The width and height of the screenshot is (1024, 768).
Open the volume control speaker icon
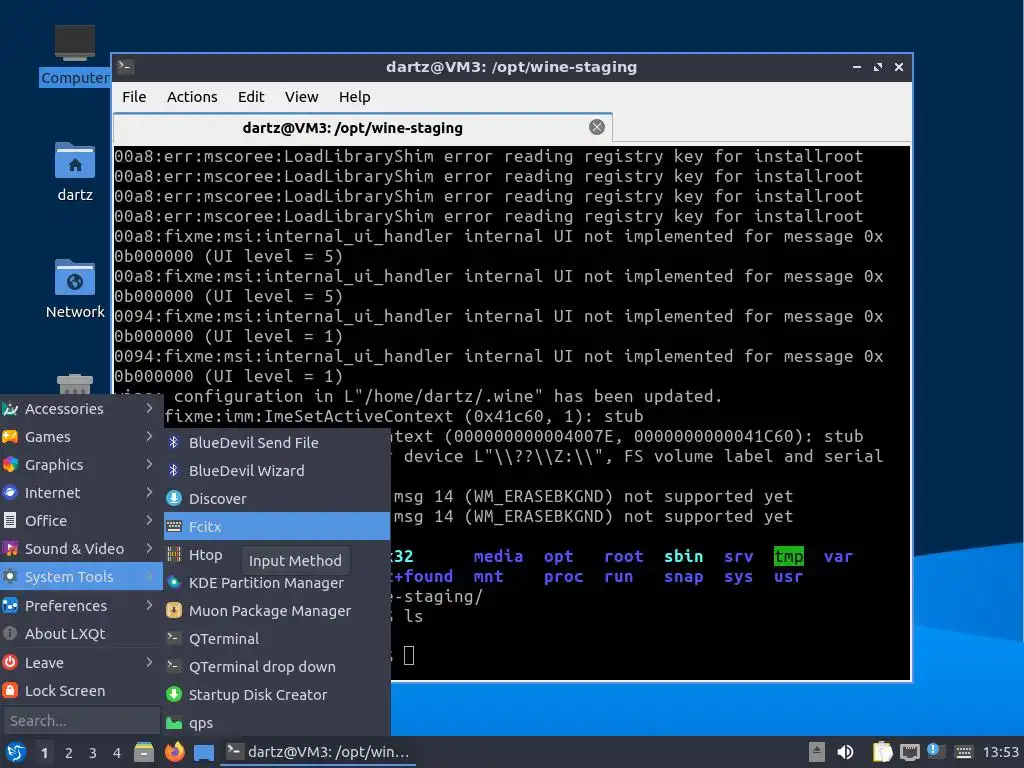(x=845, y=752)
